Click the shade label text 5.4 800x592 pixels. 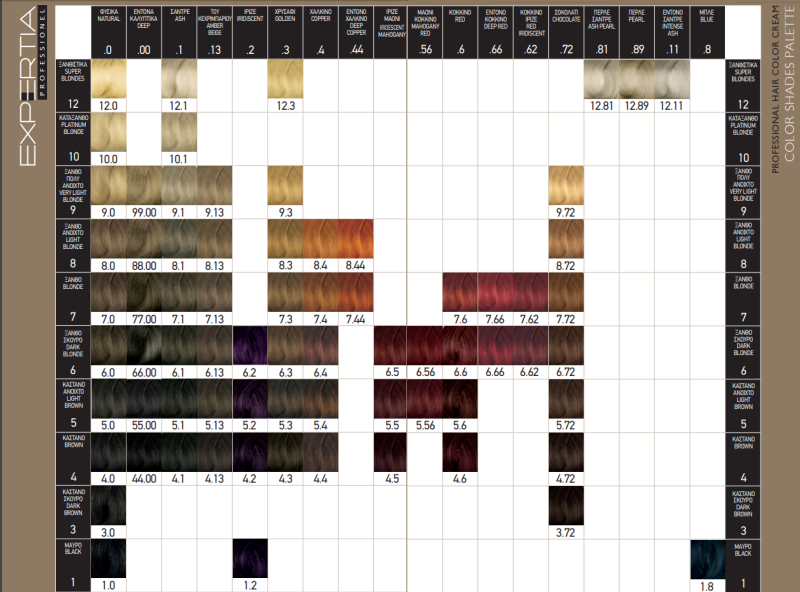[x=320, y=426]
